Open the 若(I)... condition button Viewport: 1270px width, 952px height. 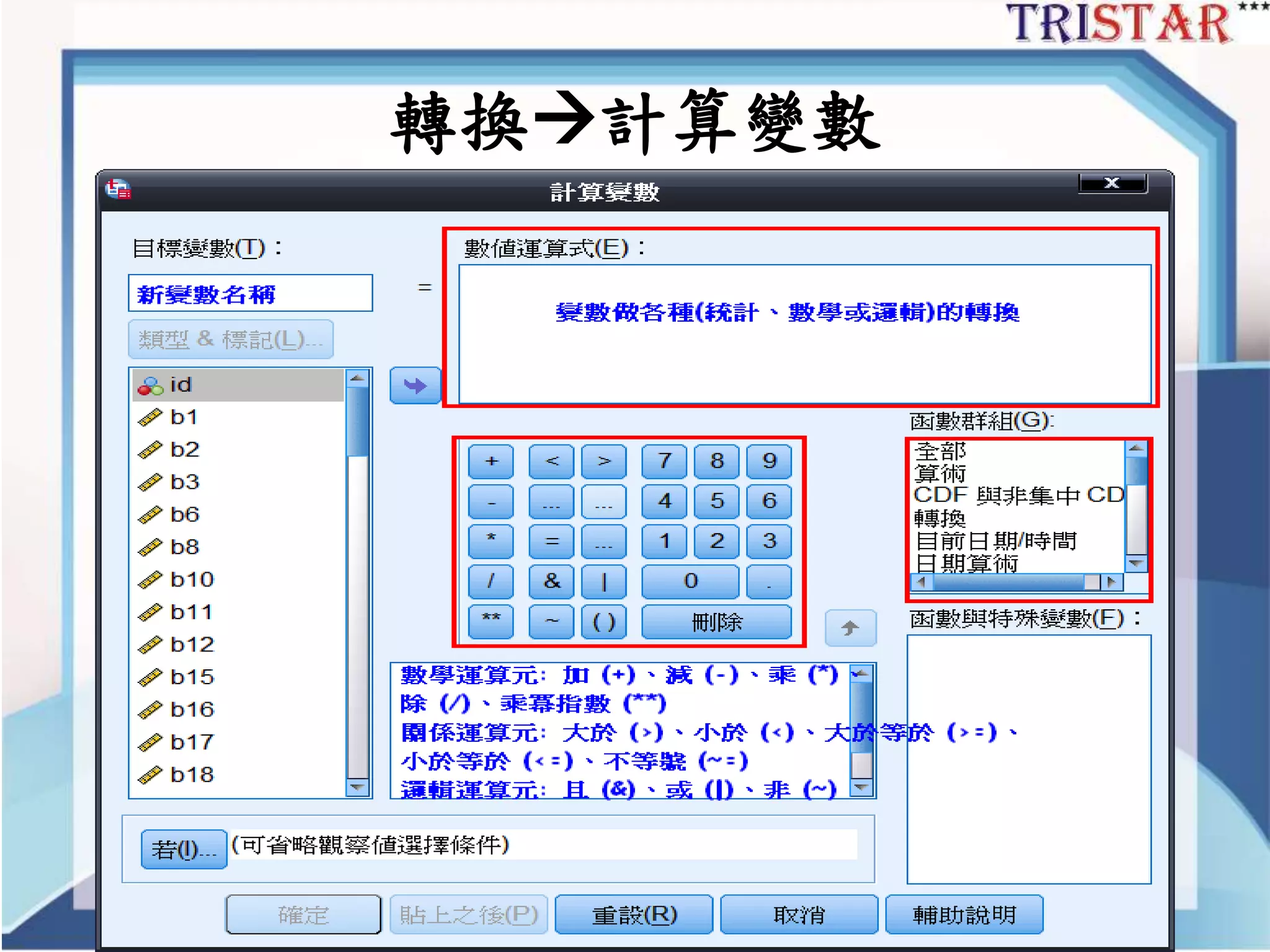click(184, 849)
